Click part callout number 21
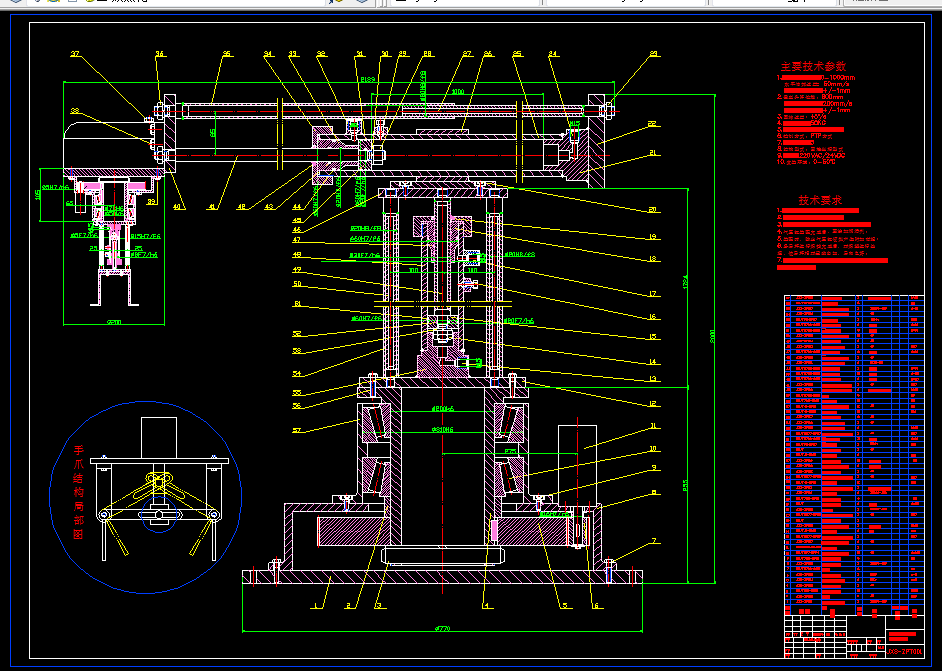 point(653,153)
